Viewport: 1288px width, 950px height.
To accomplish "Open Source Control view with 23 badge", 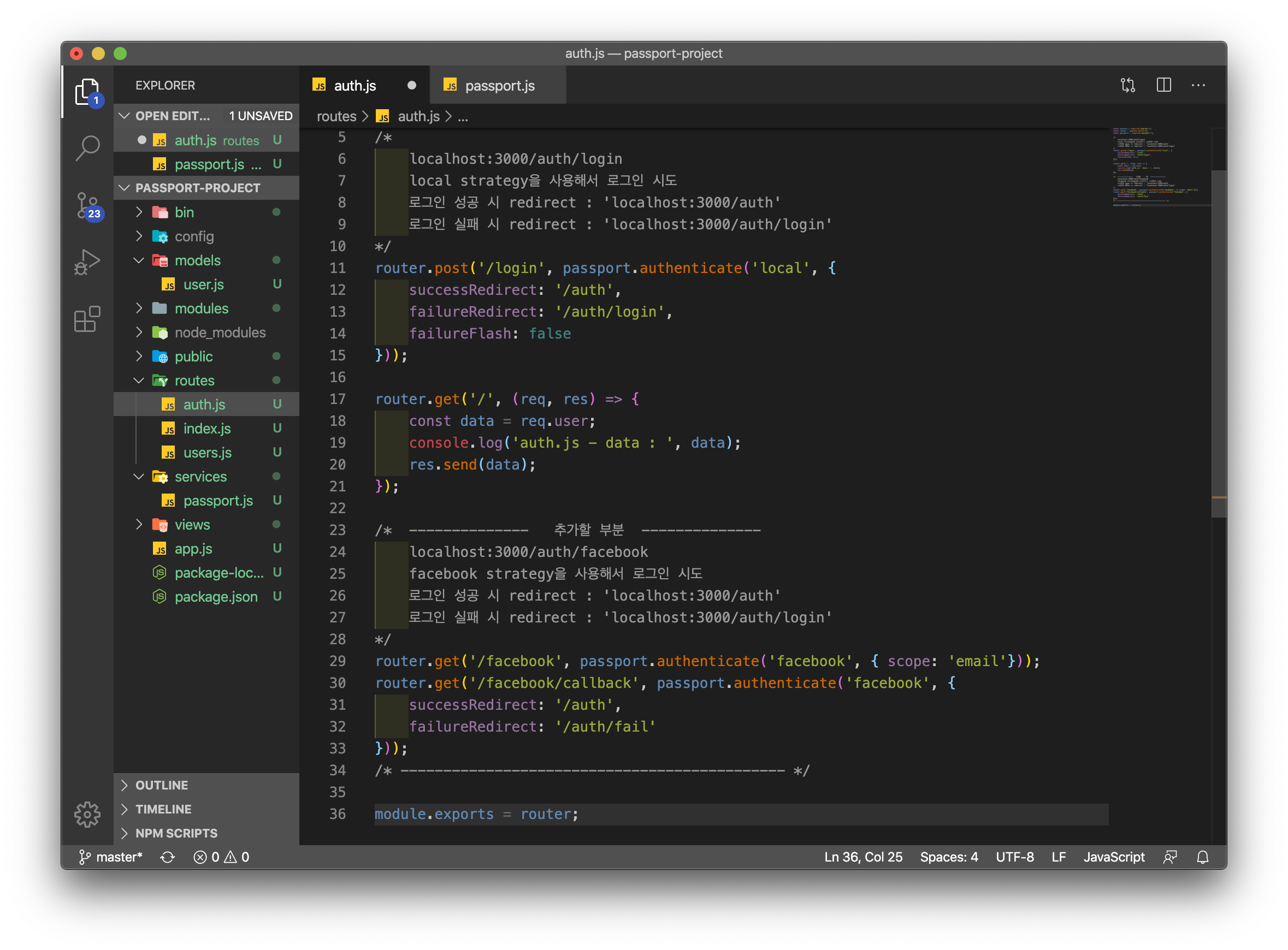I will click(87, 205).
